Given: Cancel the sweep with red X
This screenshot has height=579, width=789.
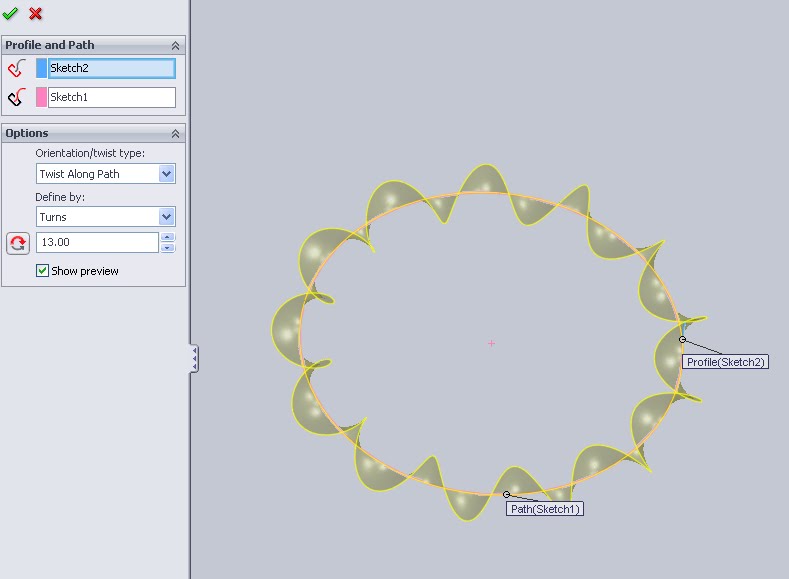Looking at the screenshot, I should tap(35, 14).
